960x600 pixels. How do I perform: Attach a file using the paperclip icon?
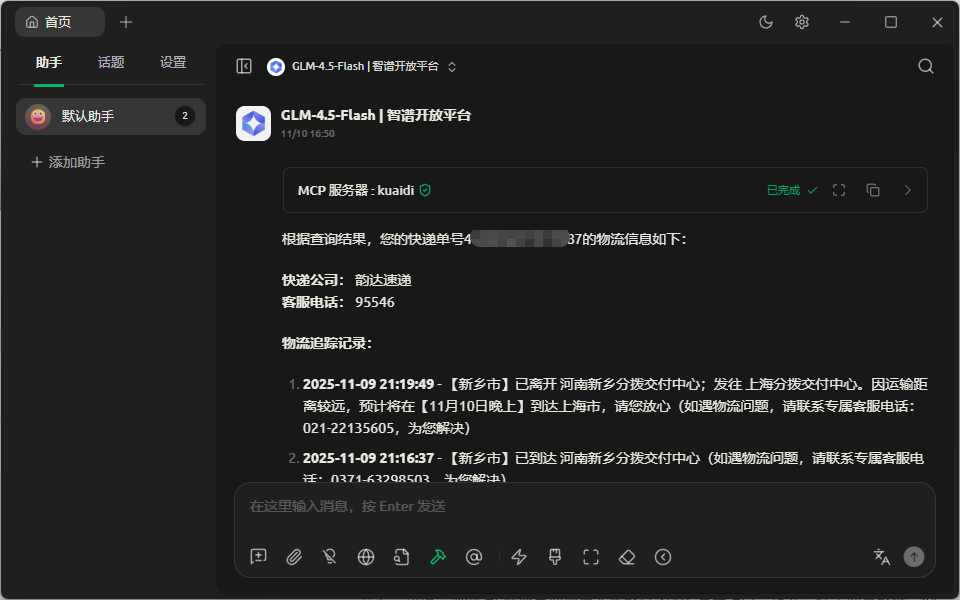[293, 557]
